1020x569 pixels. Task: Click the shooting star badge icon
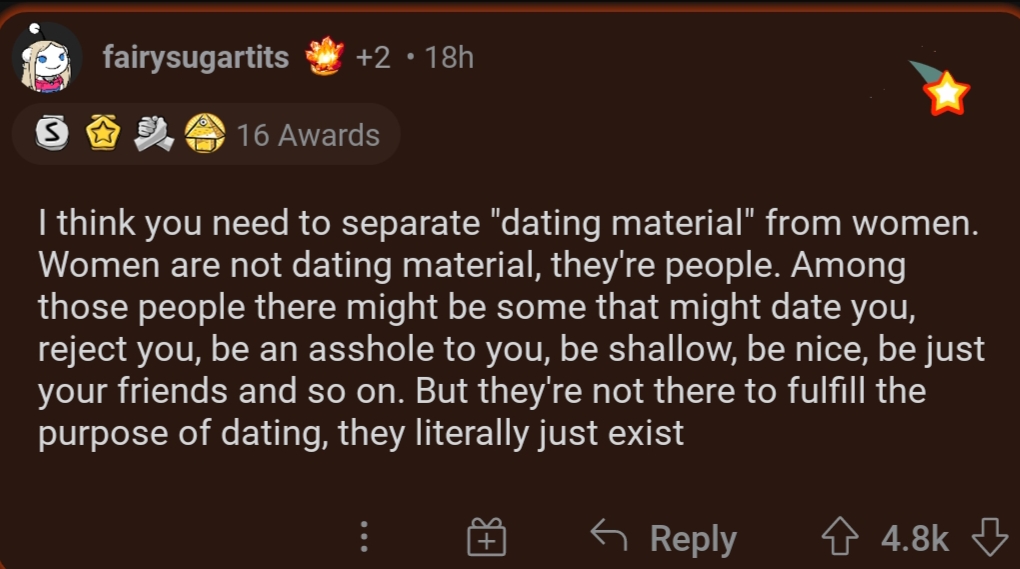pos(941,87)
